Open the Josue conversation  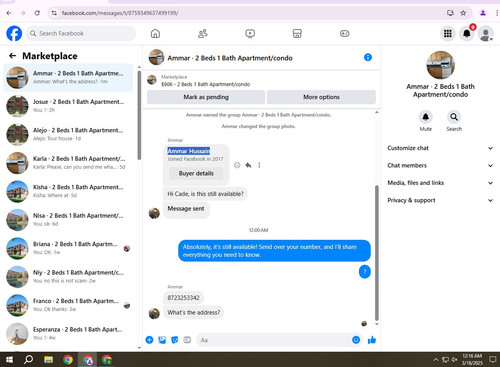(x=68, y=106)
